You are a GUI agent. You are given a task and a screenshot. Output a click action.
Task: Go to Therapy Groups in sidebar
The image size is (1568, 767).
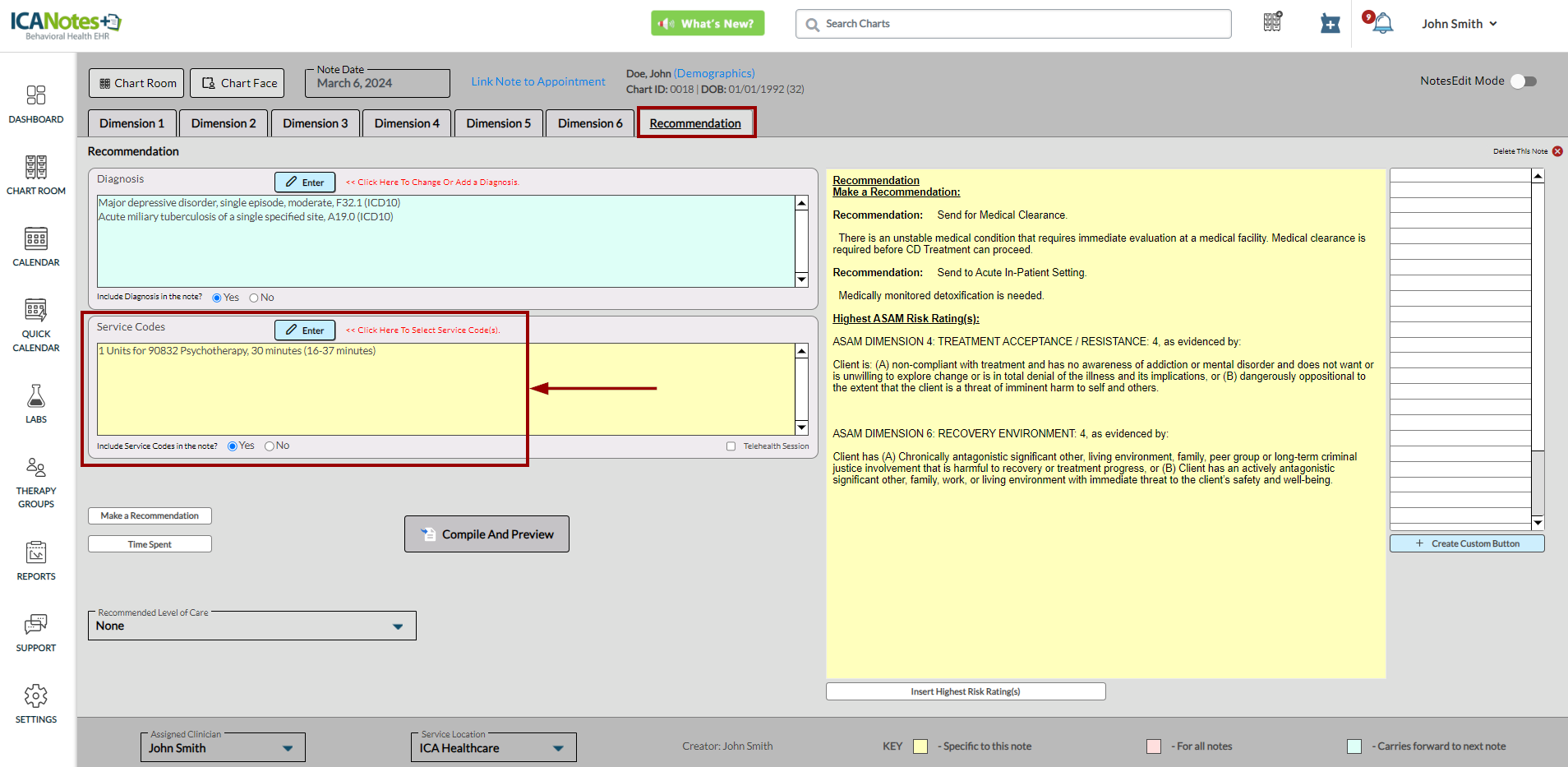pos(35,469)
